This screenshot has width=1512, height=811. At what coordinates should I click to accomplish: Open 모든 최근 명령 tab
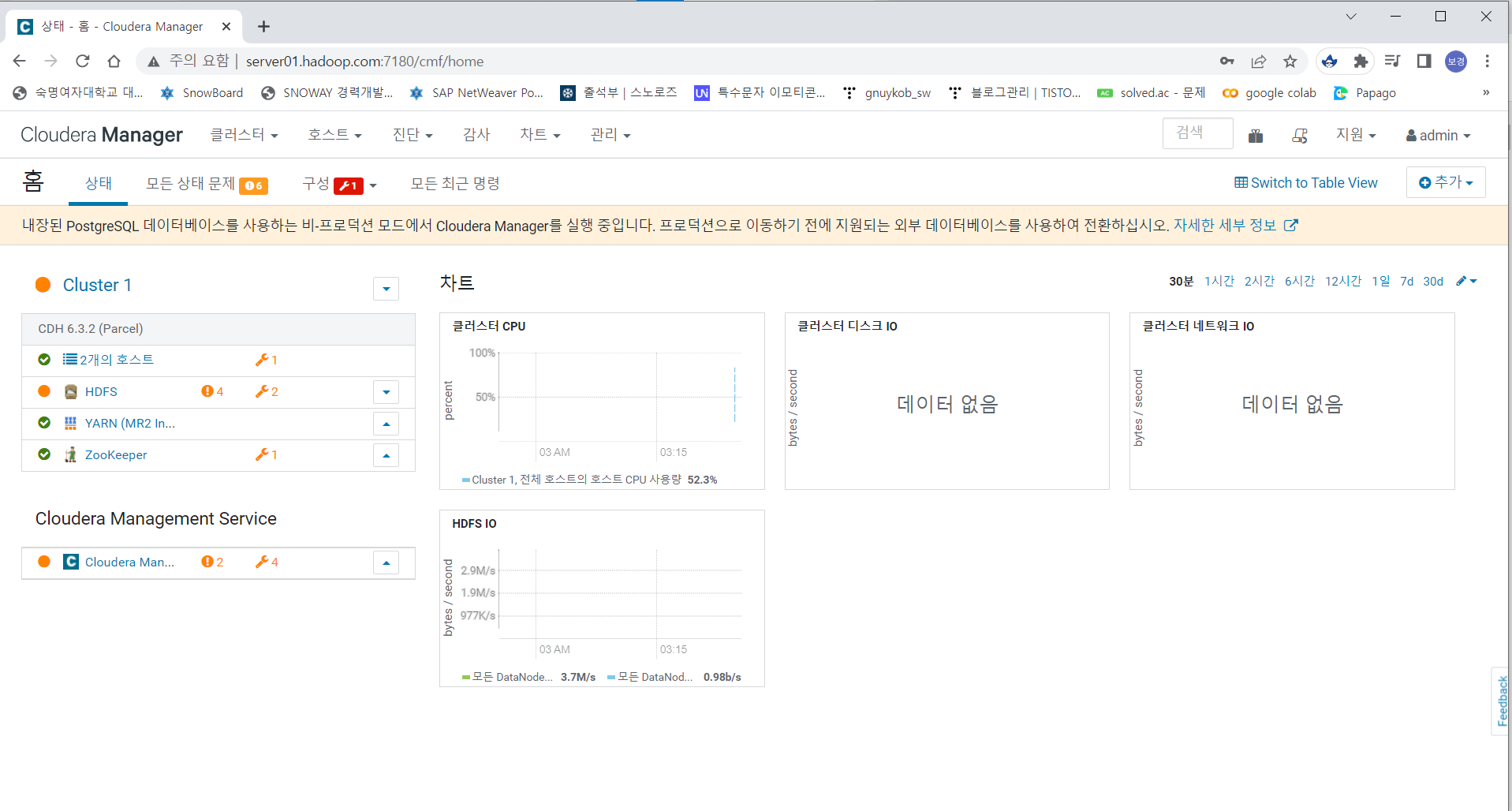455,183
